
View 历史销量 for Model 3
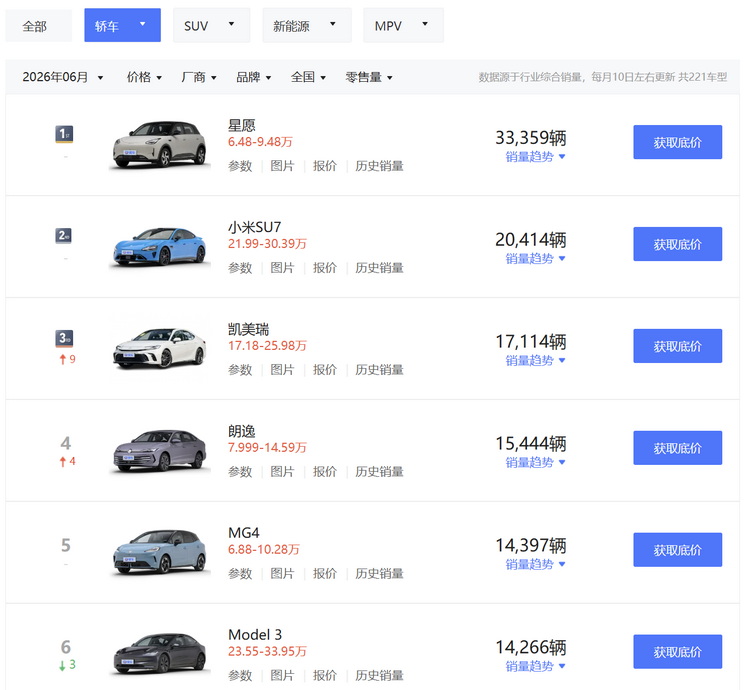[x=379, y=675]
